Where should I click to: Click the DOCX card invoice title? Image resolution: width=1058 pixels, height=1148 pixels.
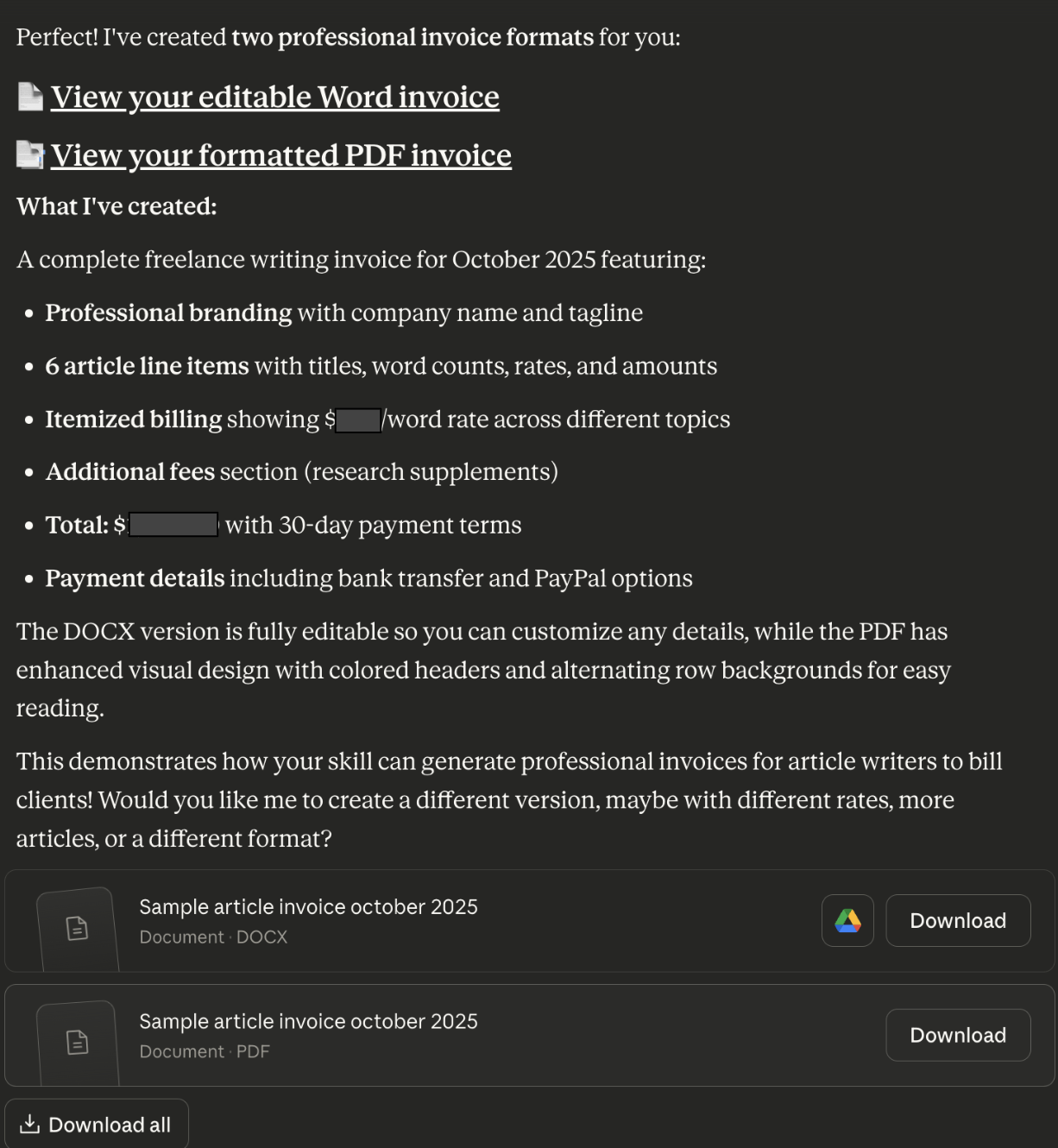pyautogui.click(x=308, y=907)
